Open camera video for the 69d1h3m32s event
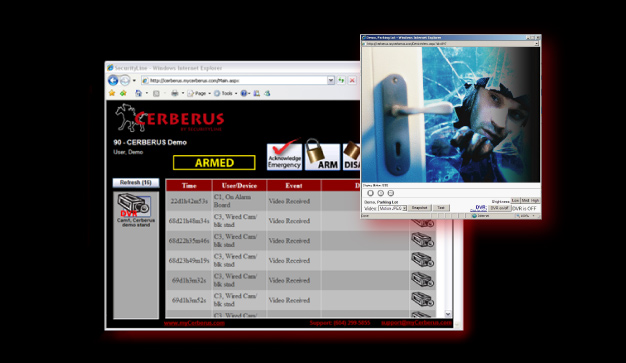 click(422, 280)
